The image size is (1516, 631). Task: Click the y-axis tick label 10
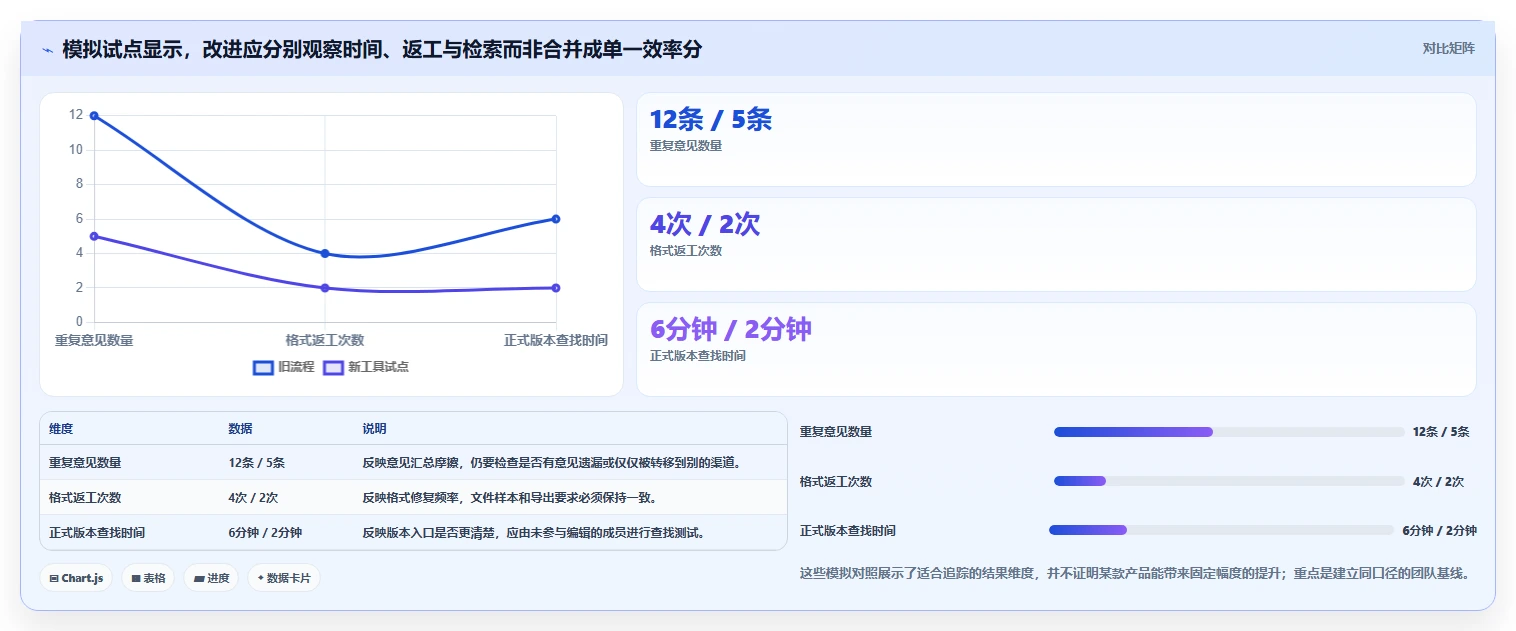76,150
